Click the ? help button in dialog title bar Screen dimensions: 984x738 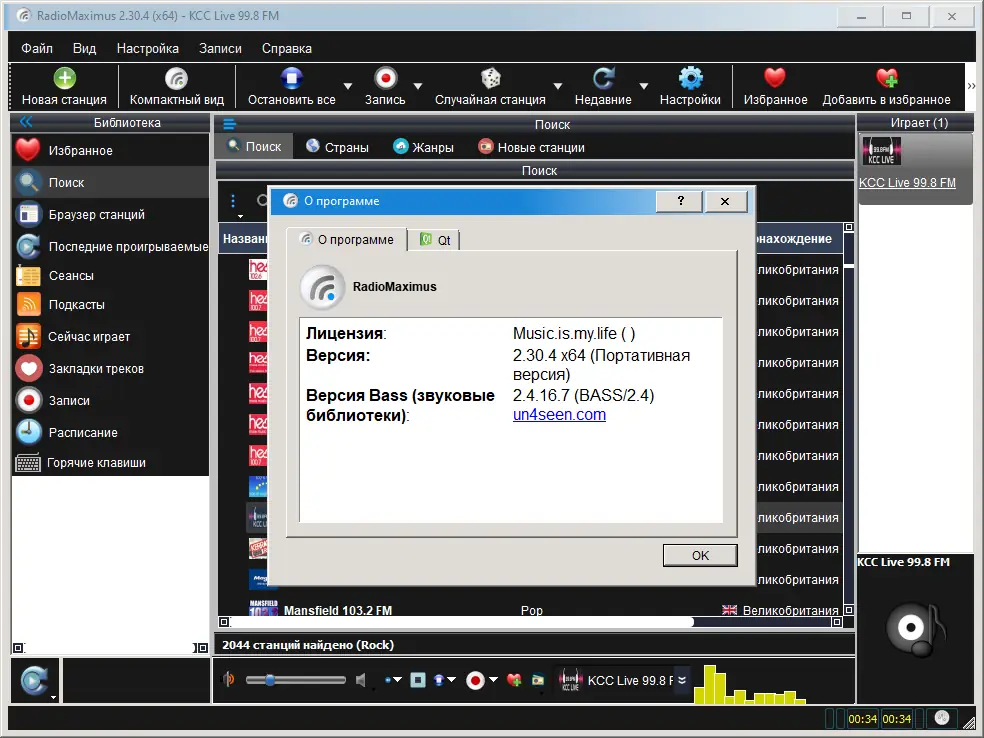680,201
